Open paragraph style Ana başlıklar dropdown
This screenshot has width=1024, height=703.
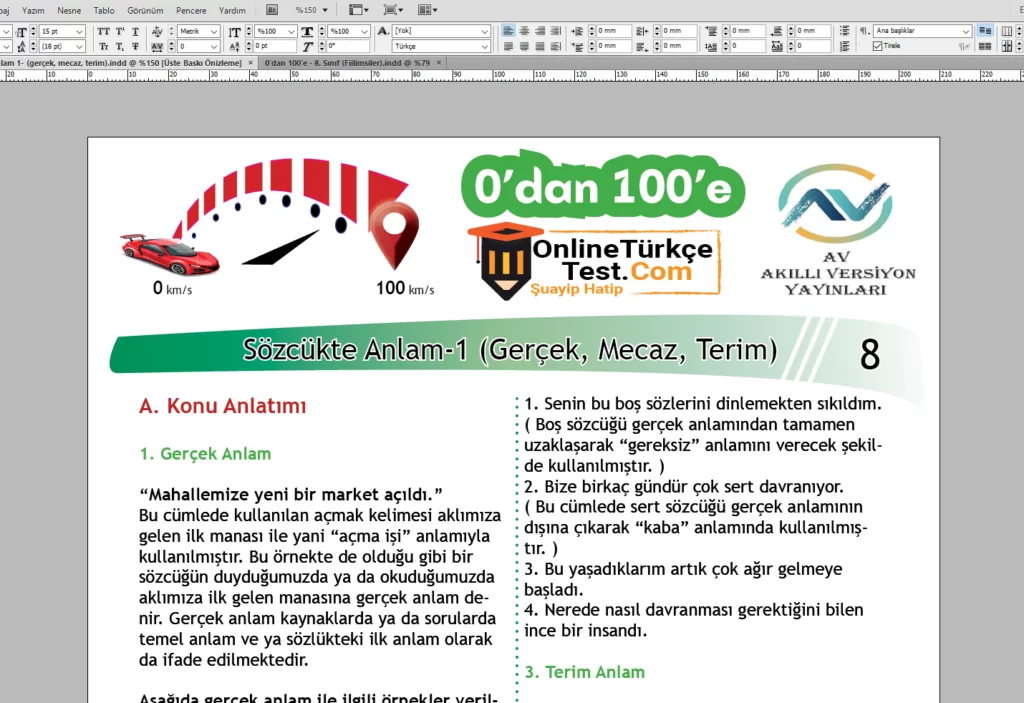tap(965, 31)
